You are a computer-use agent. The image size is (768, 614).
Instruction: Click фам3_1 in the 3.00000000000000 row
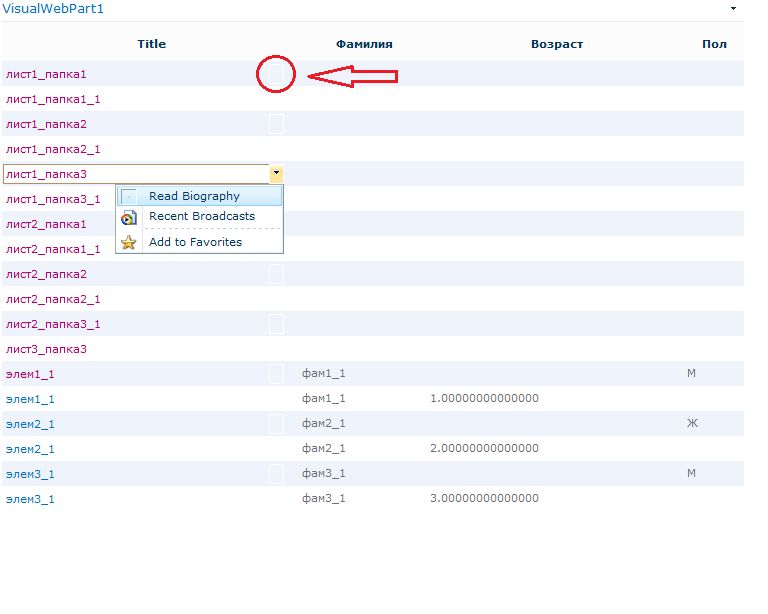pyautogui.click(x=323, y=498)
